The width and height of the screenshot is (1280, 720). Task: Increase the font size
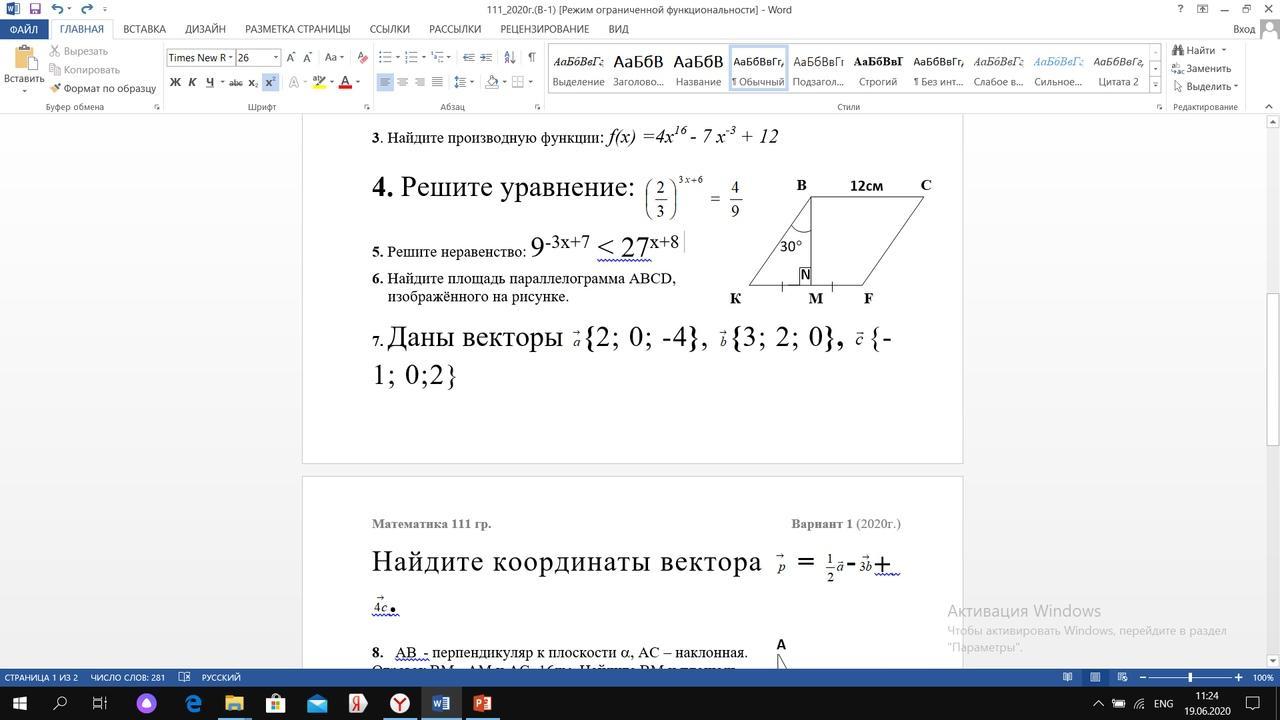pos(291,57)
